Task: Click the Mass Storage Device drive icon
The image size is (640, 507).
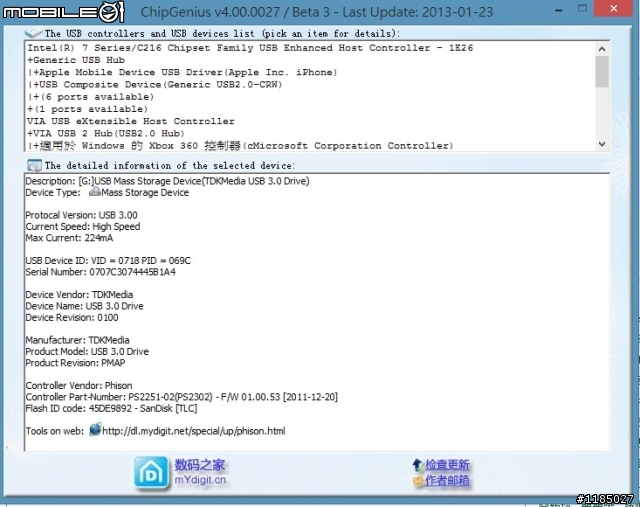Action: (94, 192)
